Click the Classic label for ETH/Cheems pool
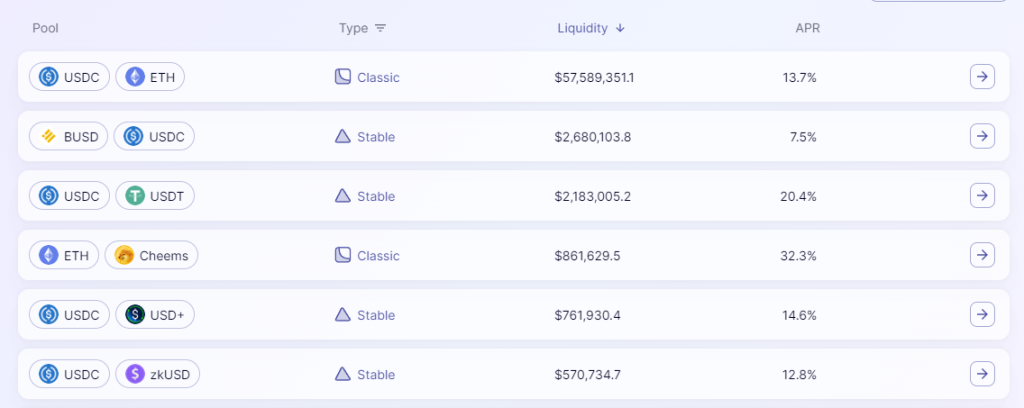The width and height of the screenshot is (1024, 408). click(x=378, y=256)
